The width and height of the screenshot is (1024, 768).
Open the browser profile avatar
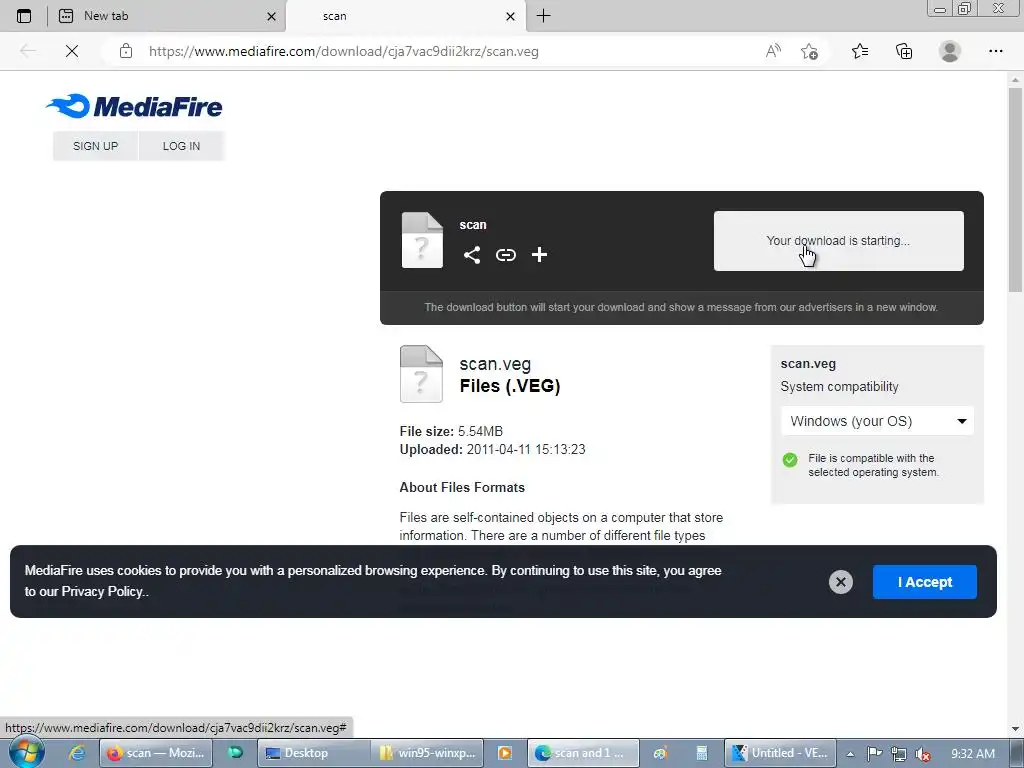coord(949,51)
